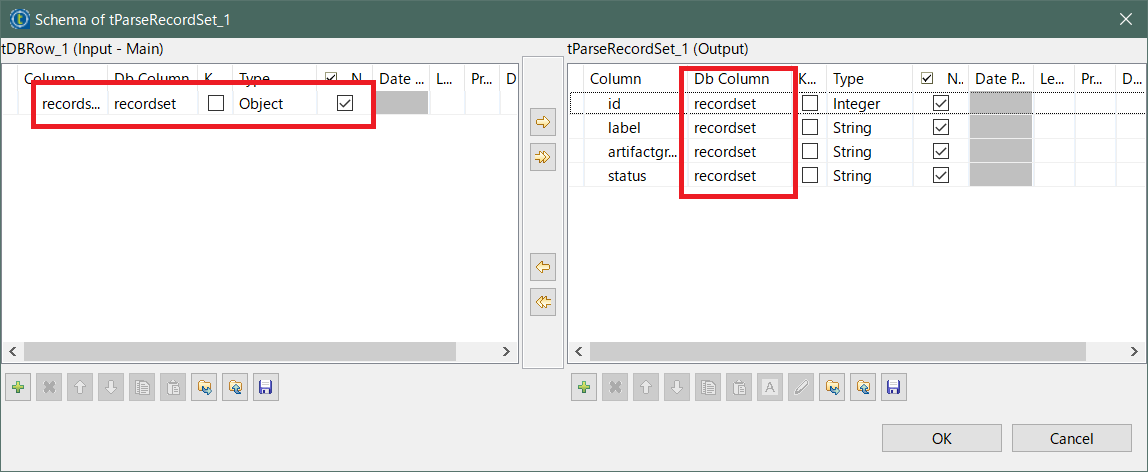Open the Type dropdown for the id column
Image resolution: width=1148 pixels, height=472 pixels.
click(x=868, y=104)
